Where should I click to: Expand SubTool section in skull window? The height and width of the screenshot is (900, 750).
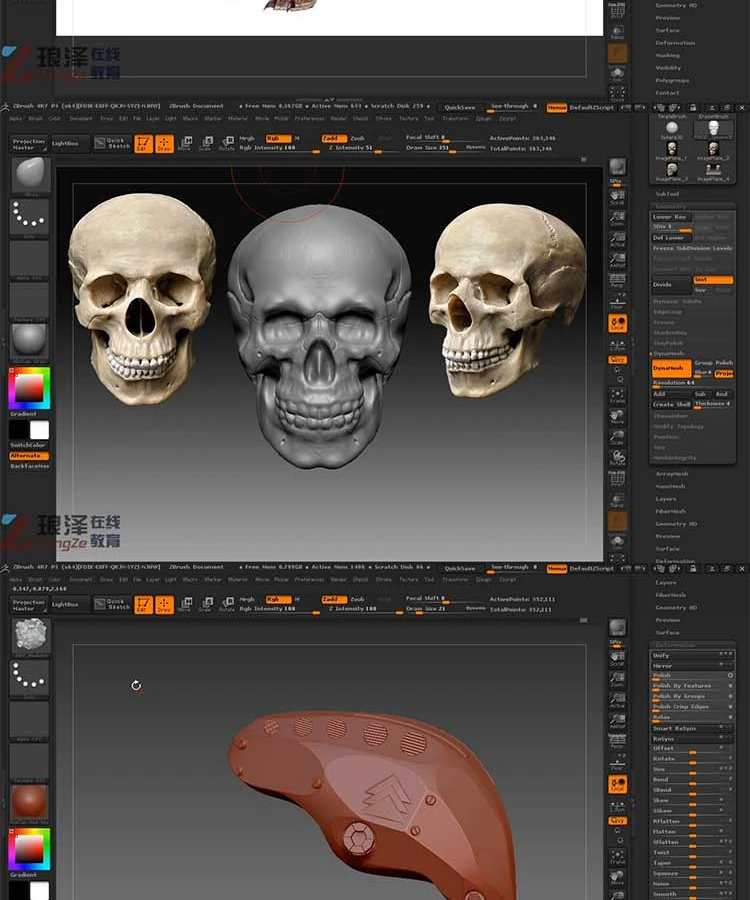pos(667,194)
